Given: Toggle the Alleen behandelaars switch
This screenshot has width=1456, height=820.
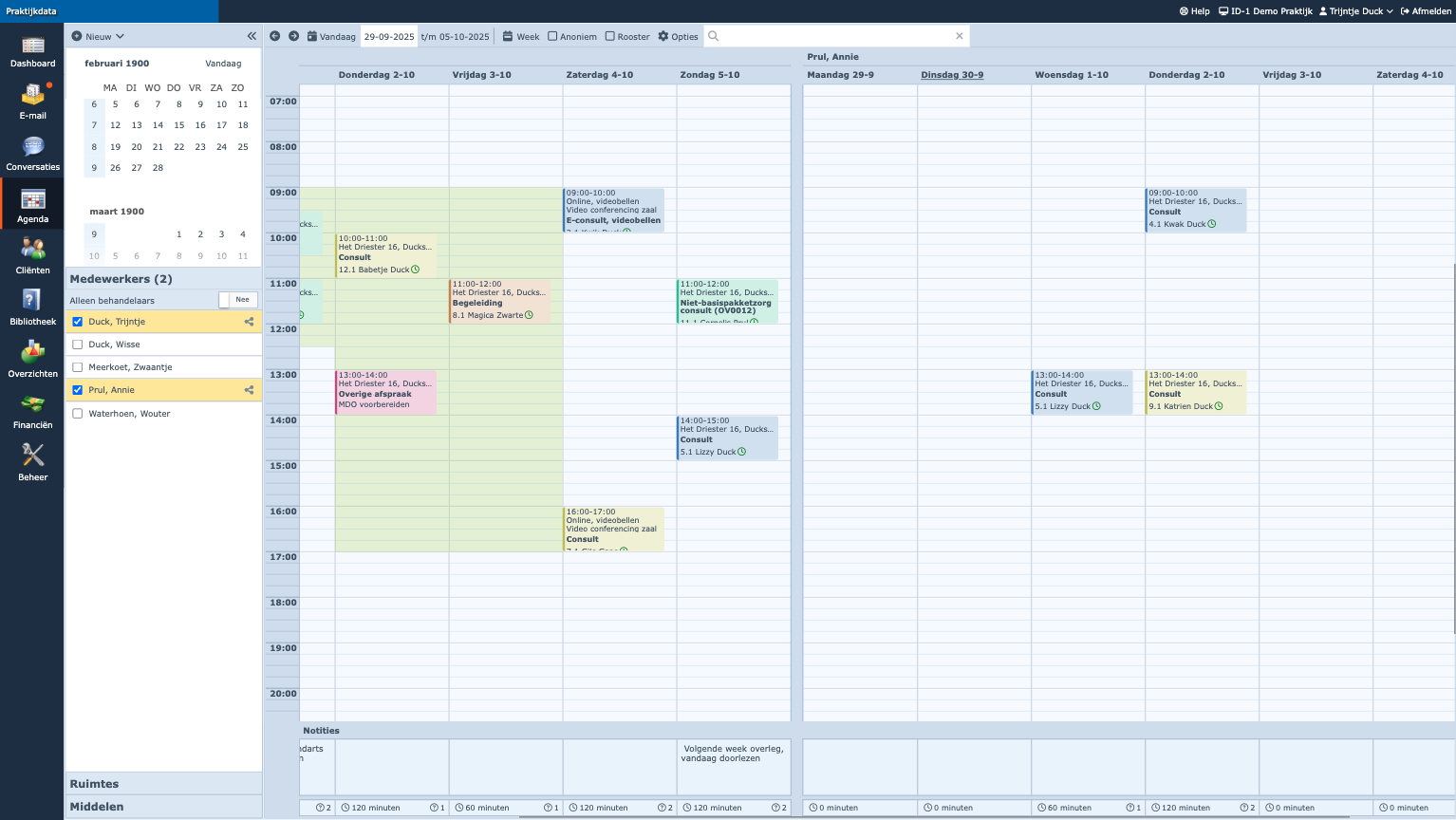Looking at the screenshot, I should (x=237, y=300).
